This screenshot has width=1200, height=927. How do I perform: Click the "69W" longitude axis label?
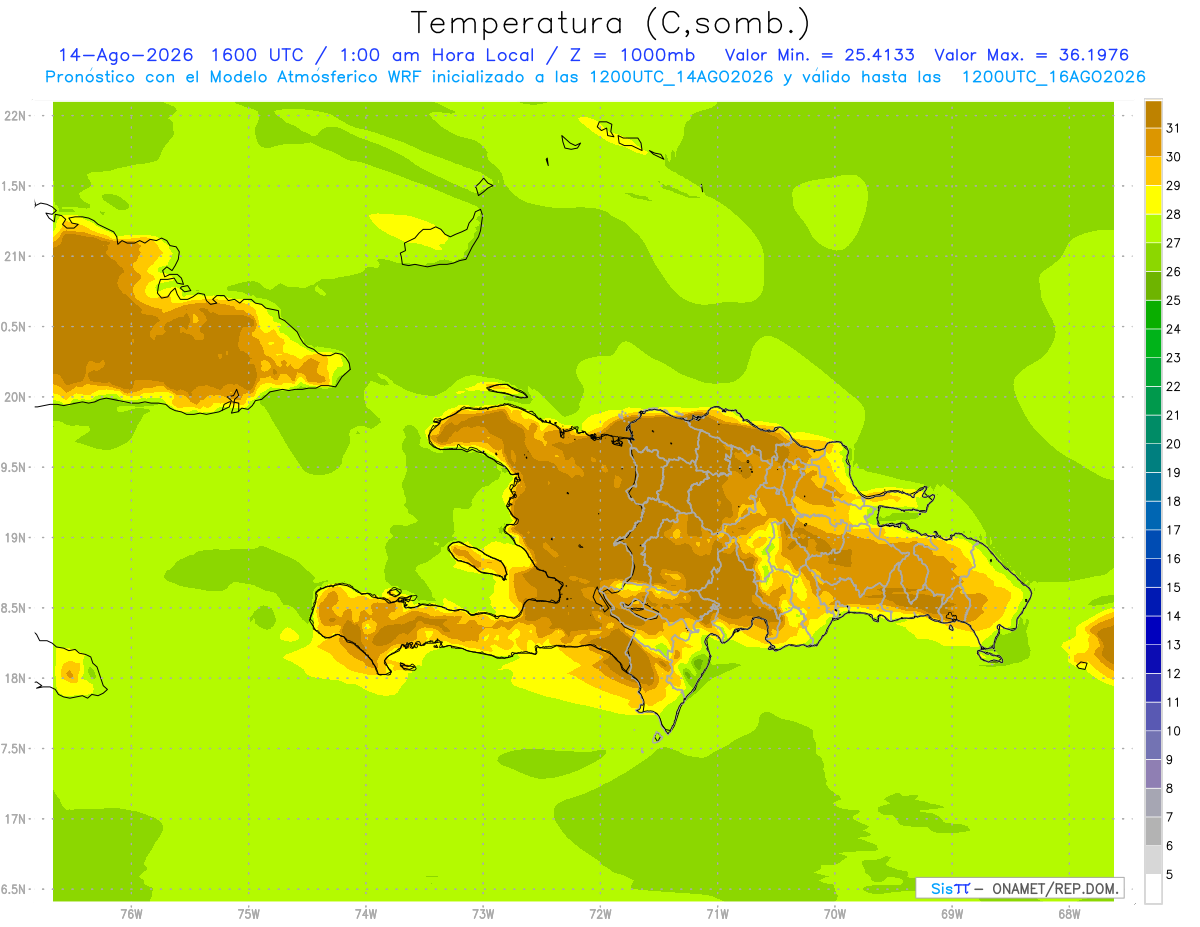[952, 914]
